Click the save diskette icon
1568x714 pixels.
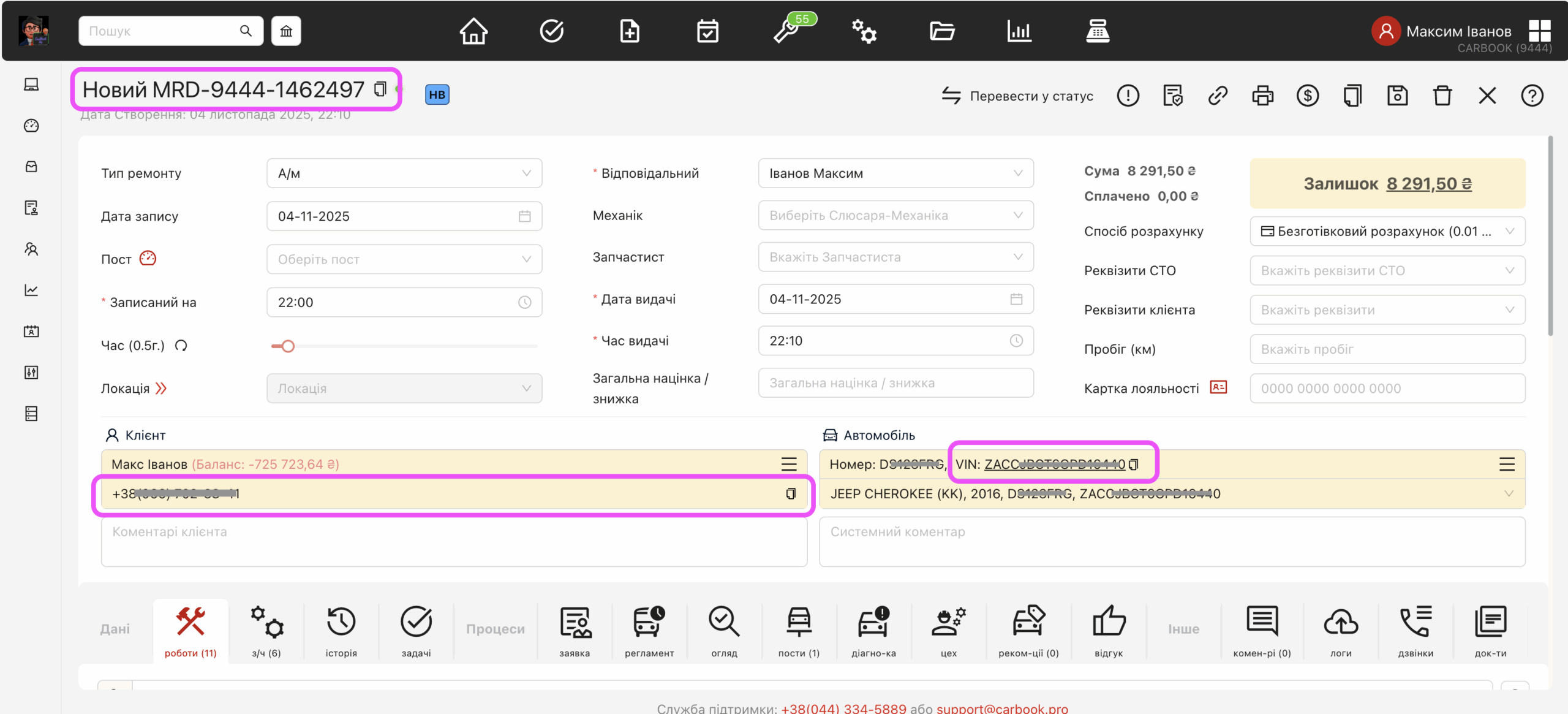pyautogui.click(x=1397, y=96)
